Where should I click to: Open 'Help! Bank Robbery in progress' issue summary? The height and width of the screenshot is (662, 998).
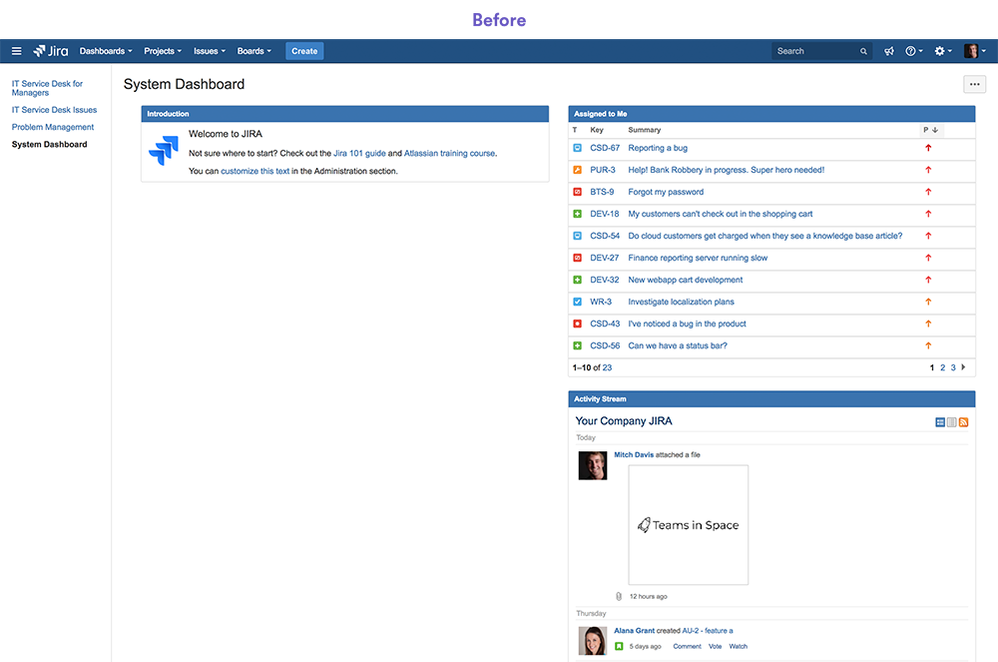tap(726, 170)
